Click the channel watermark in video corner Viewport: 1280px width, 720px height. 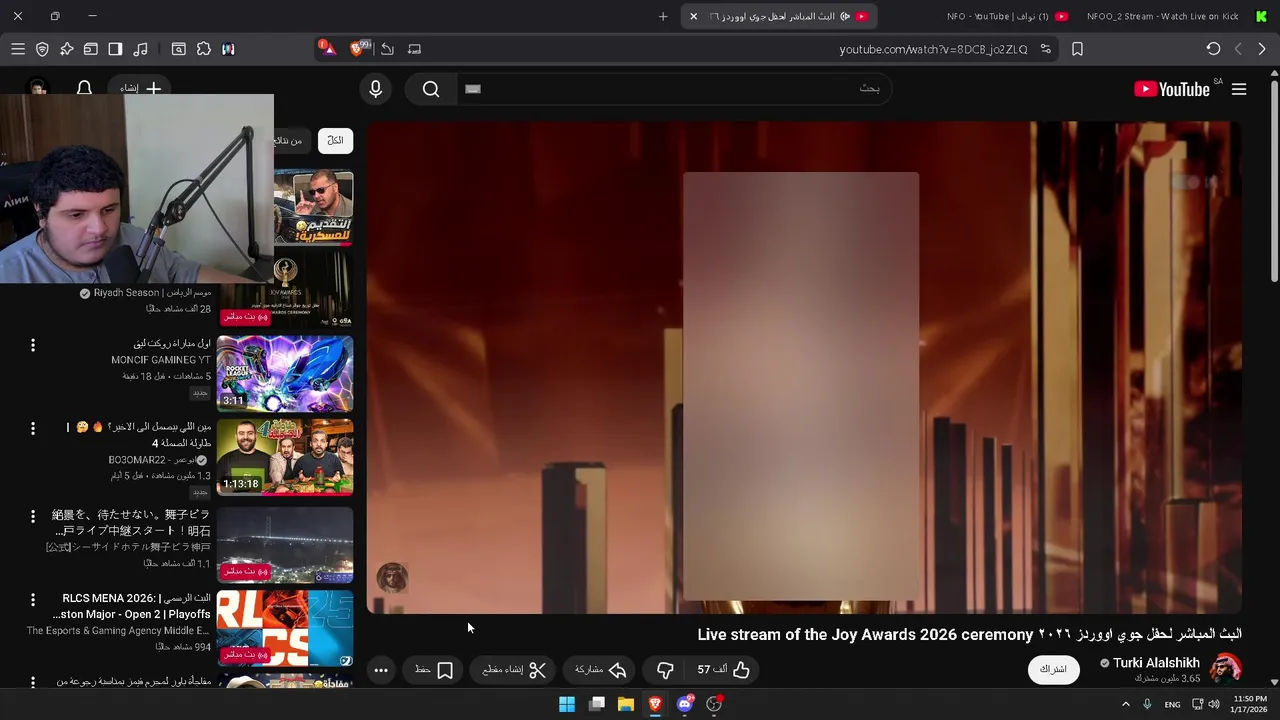point(392,578)
